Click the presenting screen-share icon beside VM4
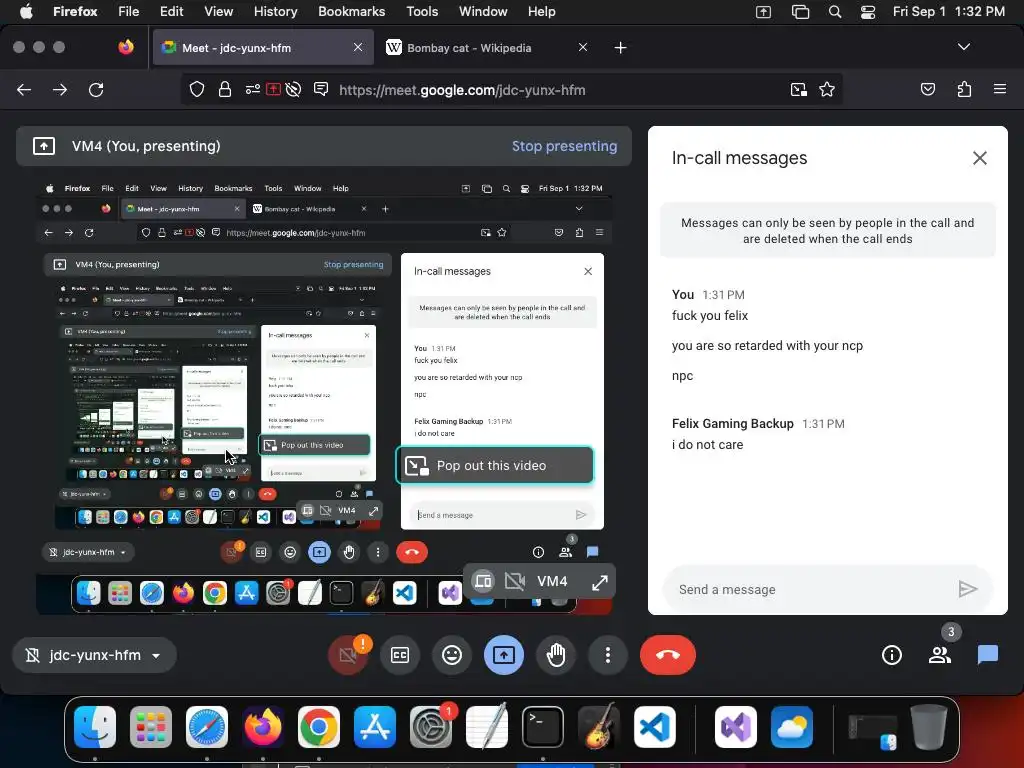 point(44,146)
